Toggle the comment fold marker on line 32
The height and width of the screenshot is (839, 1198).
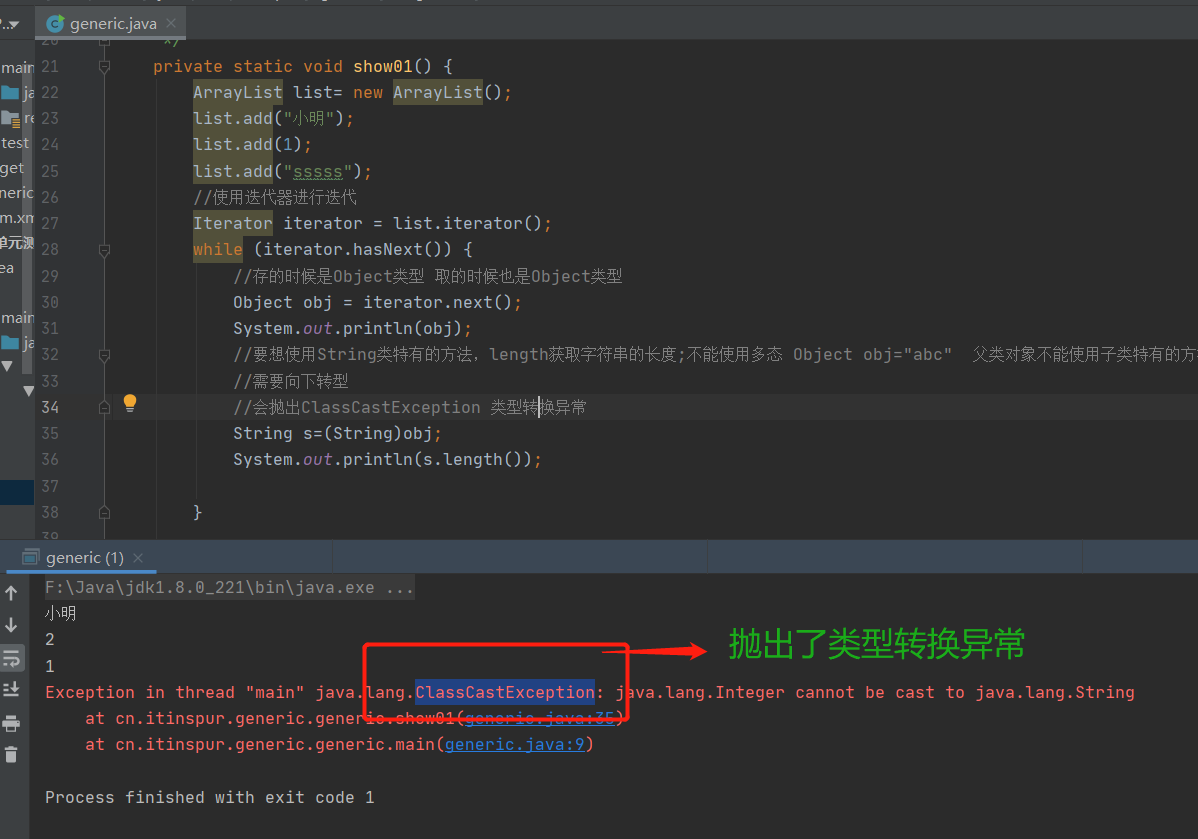click(105, 355)
